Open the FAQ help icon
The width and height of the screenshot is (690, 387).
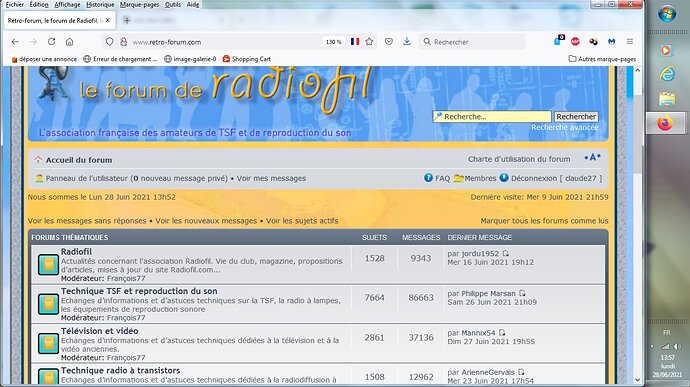(x=428, y=178)
